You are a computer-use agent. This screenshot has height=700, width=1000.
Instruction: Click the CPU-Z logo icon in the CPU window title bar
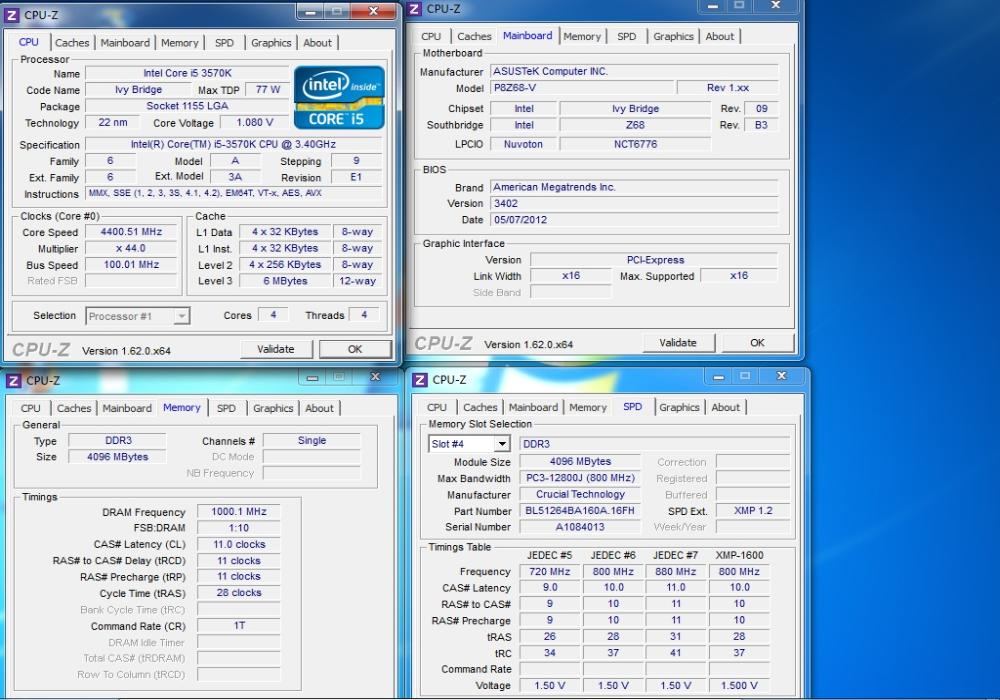[x=12, y=15]
